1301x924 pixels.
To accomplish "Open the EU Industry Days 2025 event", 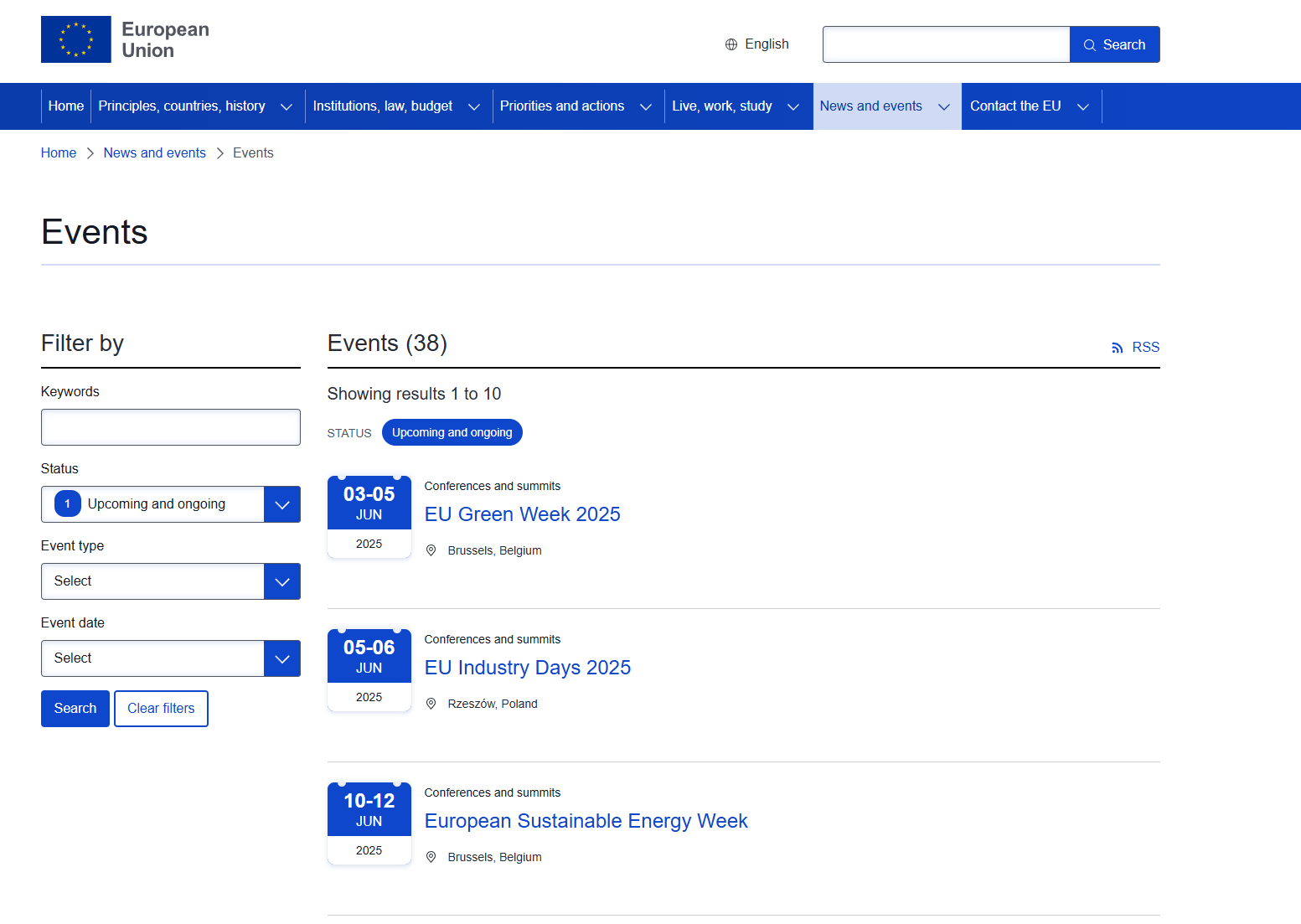I will coord(528,668).
